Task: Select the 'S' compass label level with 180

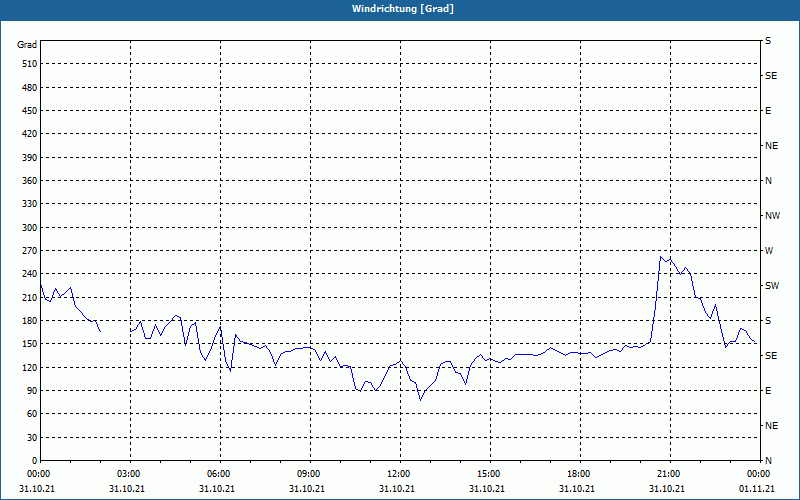Action: pyautogui.click(x=768, y=321)
